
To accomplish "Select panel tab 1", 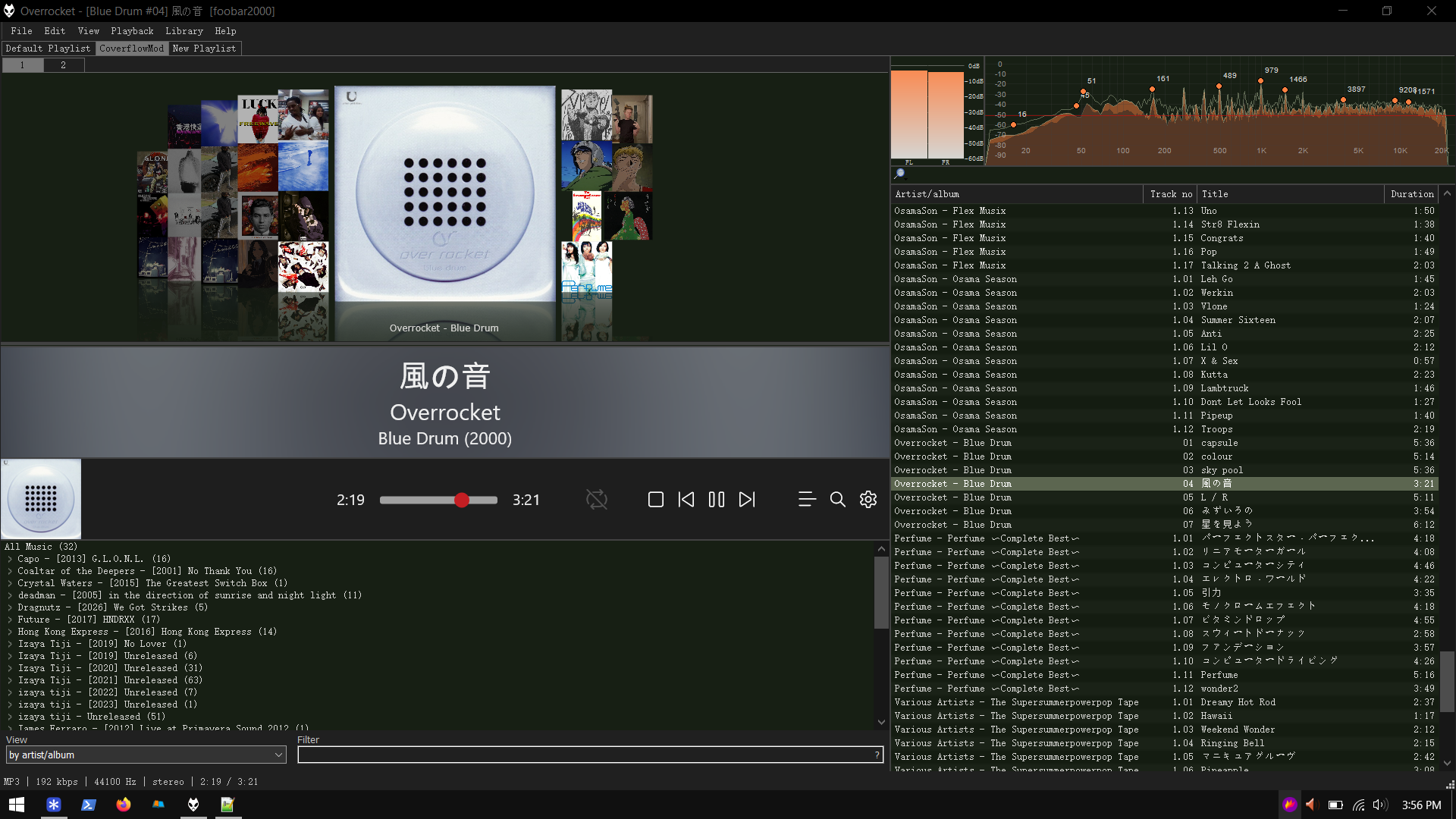I will (x=22, y=65).
